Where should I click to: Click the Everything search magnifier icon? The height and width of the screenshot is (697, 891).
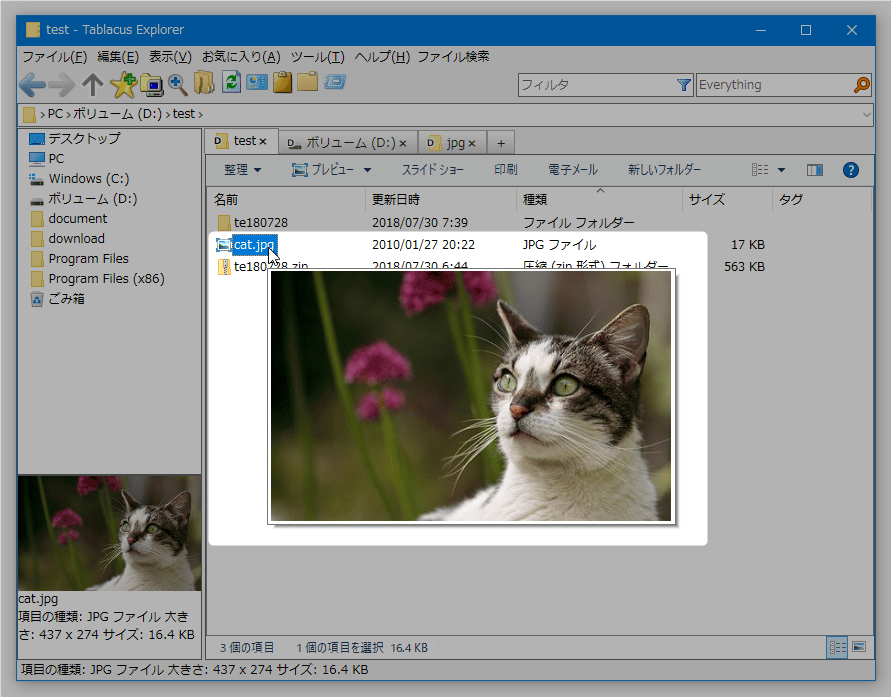(x=861, y=85)
